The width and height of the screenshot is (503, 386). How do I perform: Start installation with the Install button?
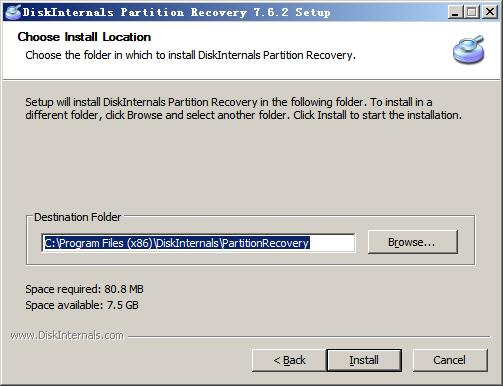[364, 360]
